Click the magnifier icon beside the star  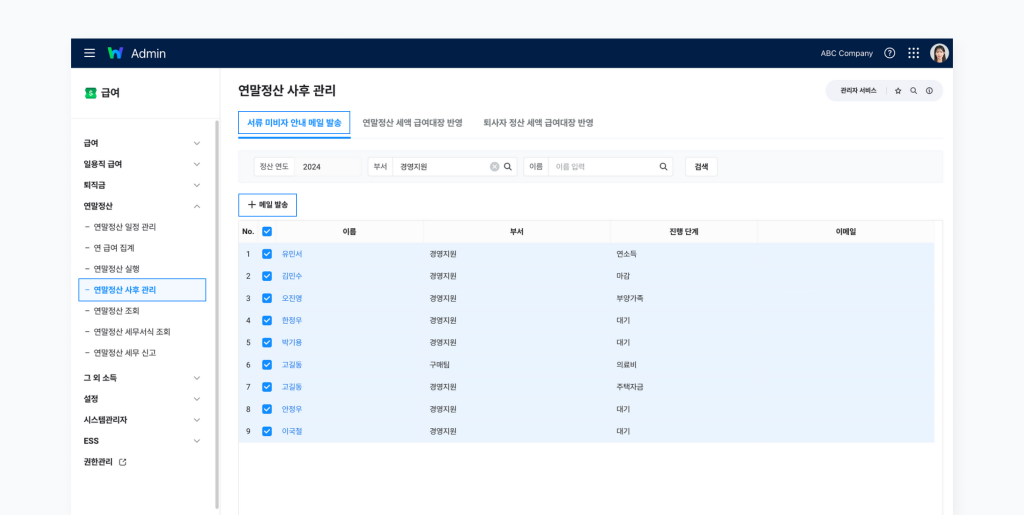click(x=914, y=91)
